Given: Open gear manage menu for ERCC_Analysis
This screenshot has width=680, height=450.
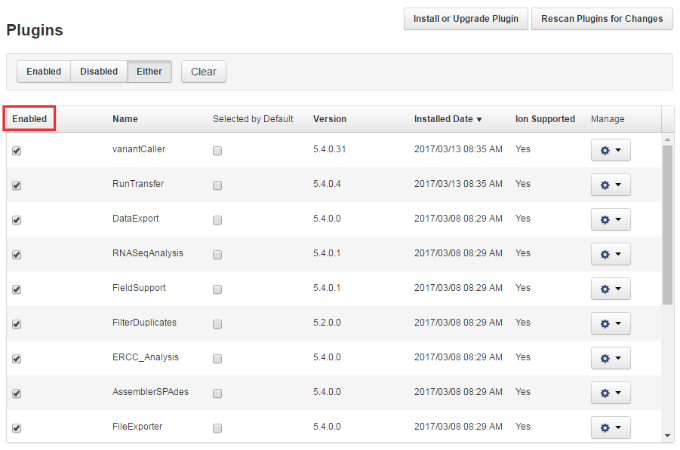Looking at the screenshot, I should click(610, 358).
